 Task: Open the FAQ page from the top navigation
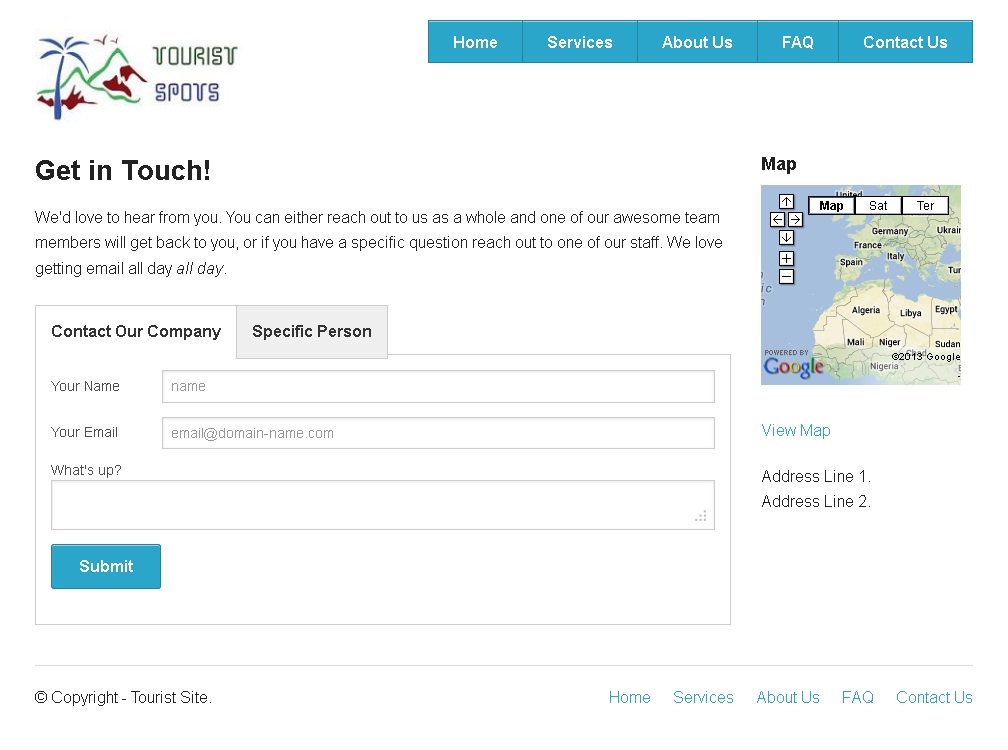(797, 42)
